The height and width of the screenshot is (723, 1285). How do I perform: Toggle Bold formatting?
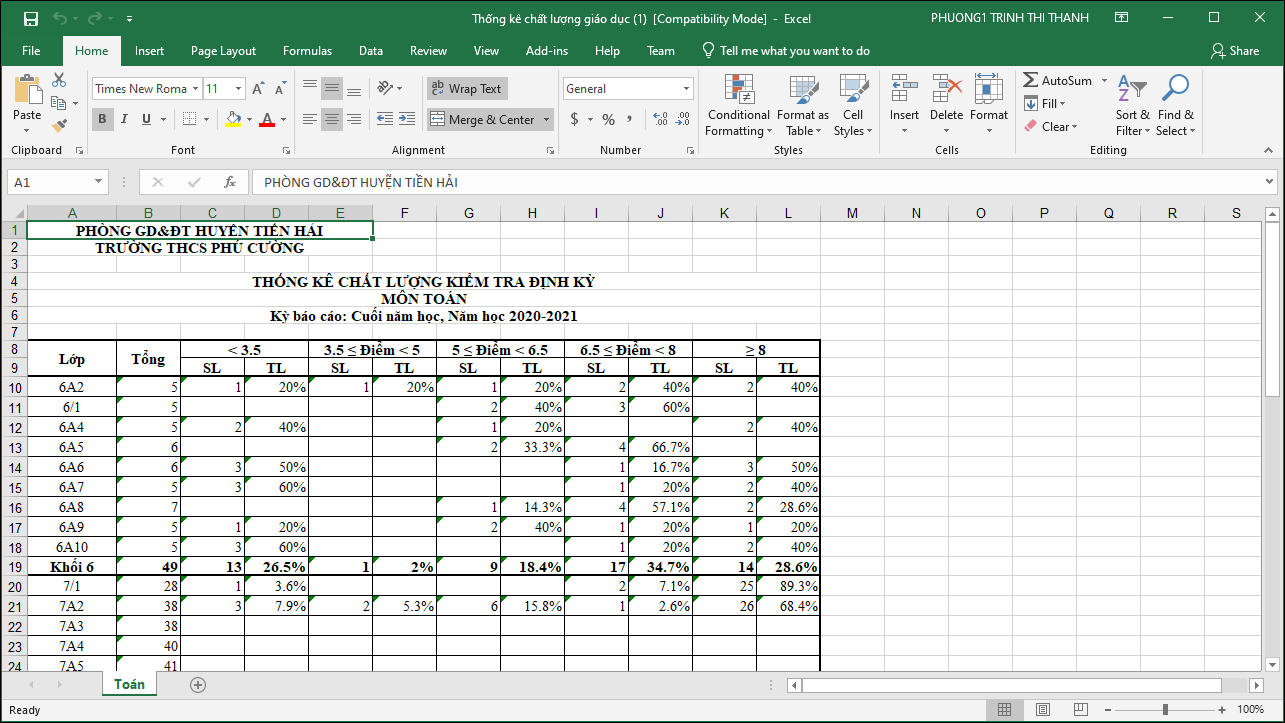tap(102, 119)
